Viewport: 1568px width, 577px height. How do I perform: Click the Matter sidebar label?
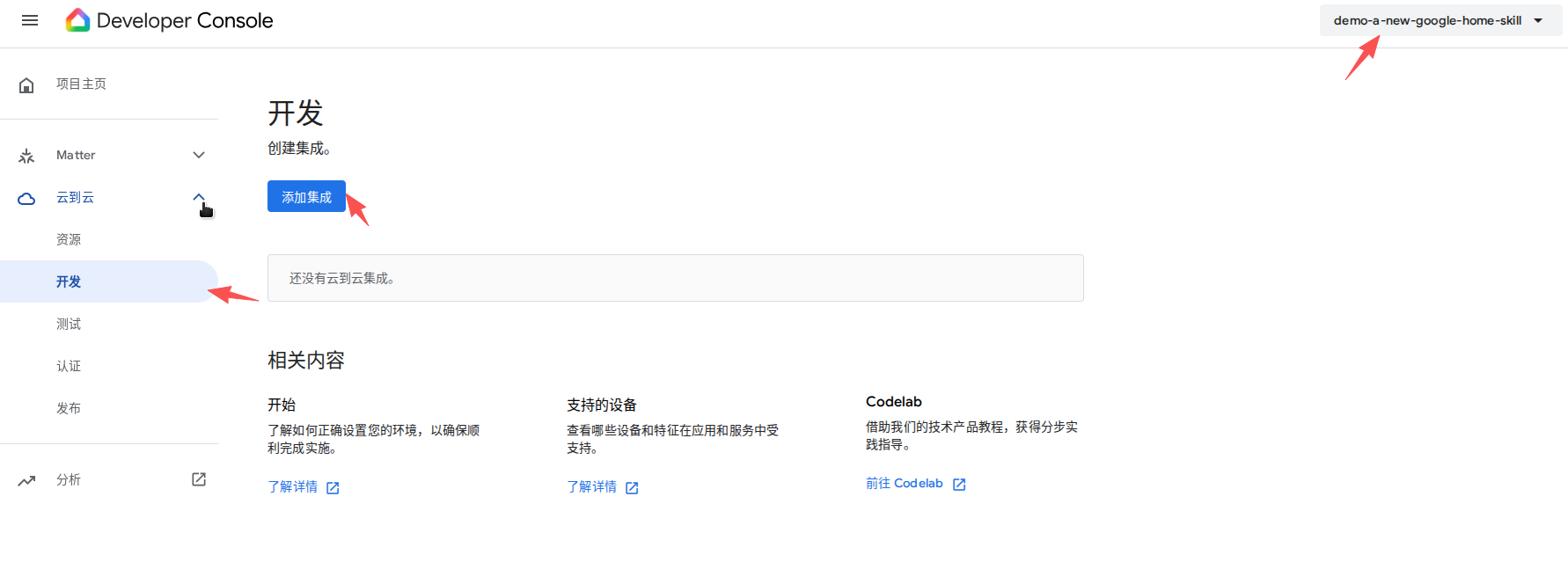(x=76, y=155)
